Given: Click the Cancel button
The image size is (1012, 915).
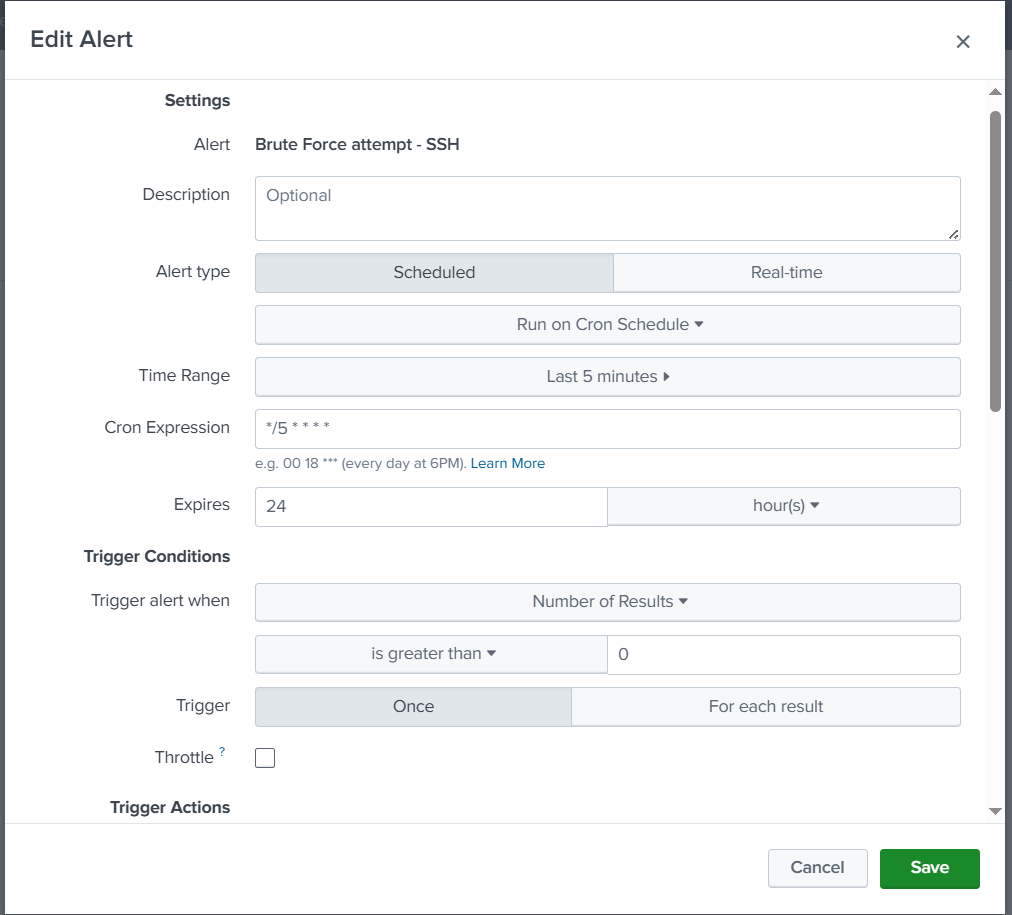Looking at the screenshot, I should (x=817, y=868).
